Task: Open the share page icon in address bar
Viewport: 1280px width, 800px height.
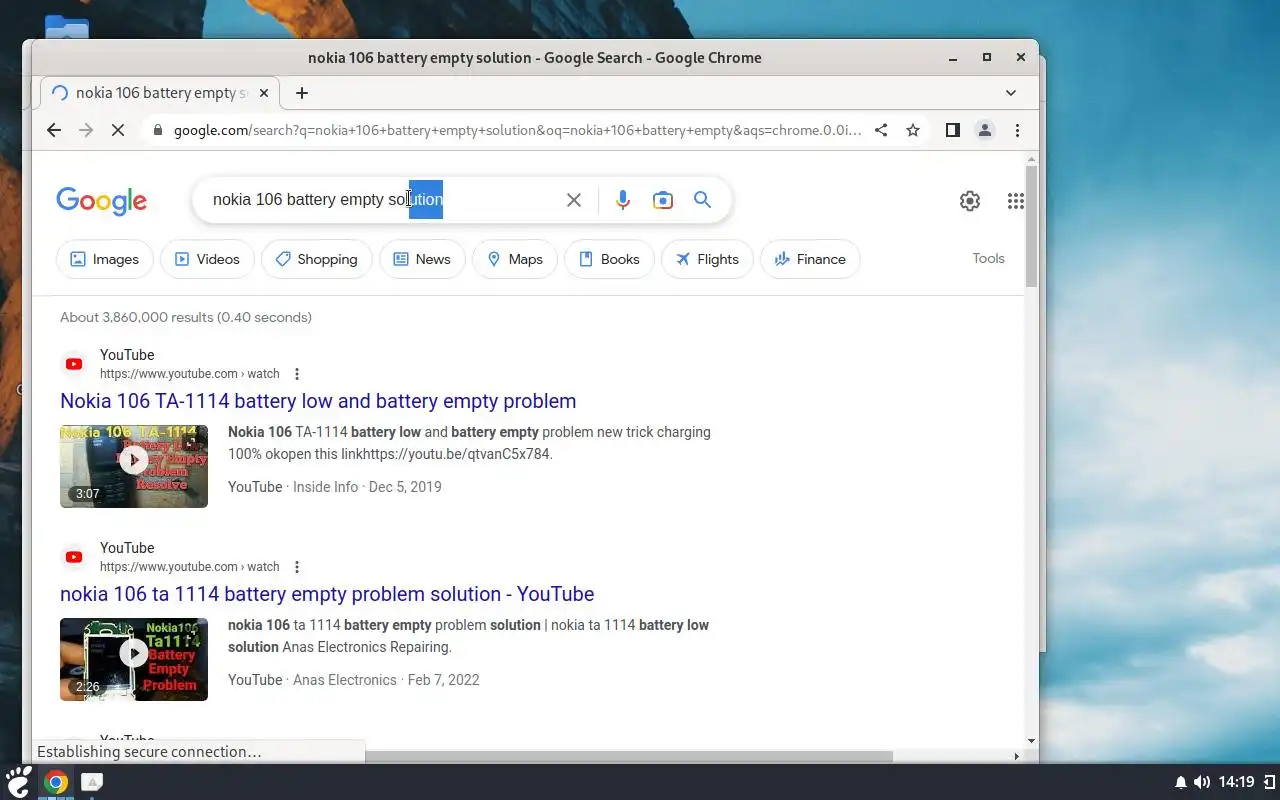Action: (x=881, y=130)
